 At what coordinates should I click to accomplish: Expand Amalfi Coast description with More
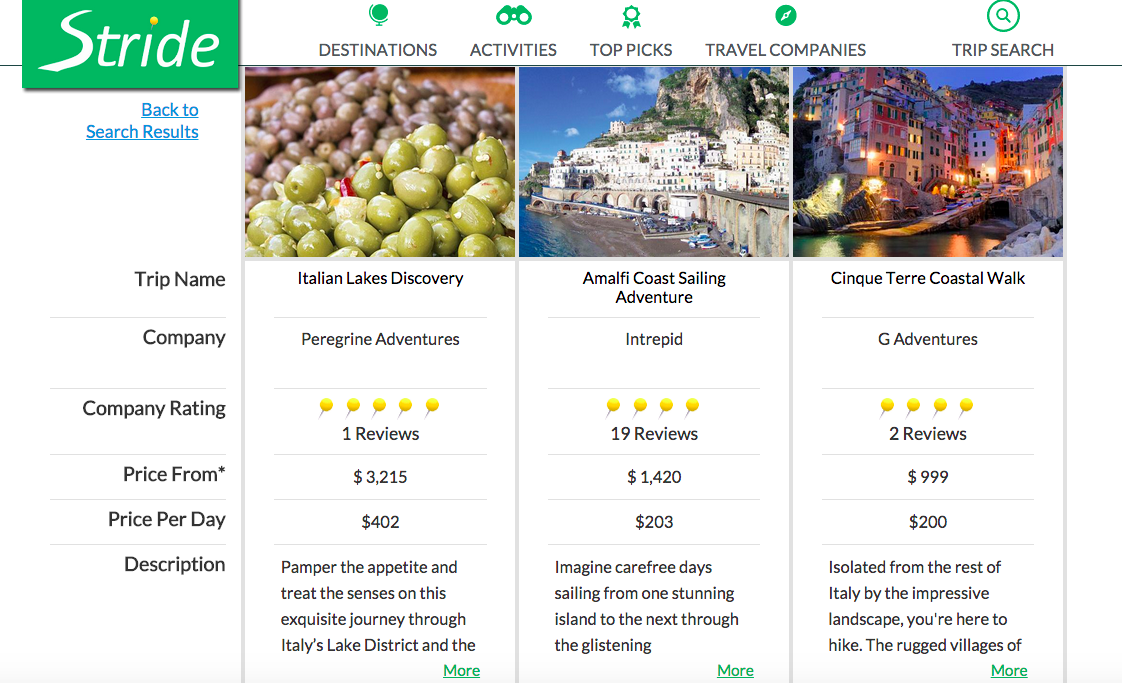click(x=735, y=670)
